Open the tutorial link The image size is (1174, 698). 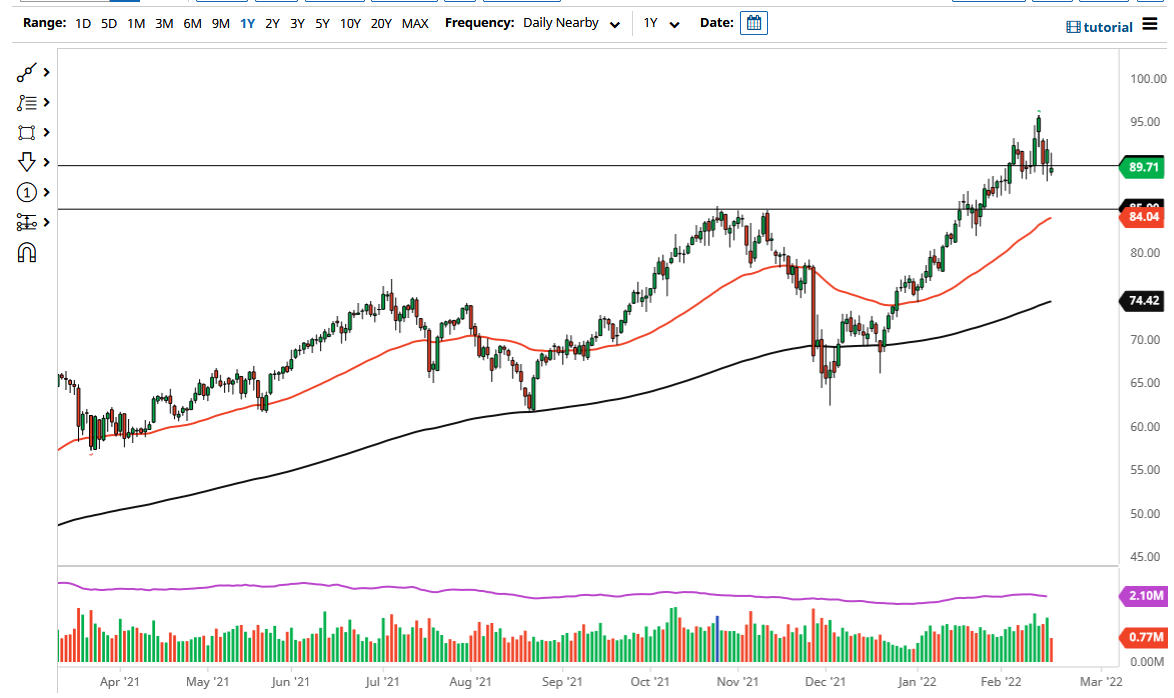point(1099,26)
